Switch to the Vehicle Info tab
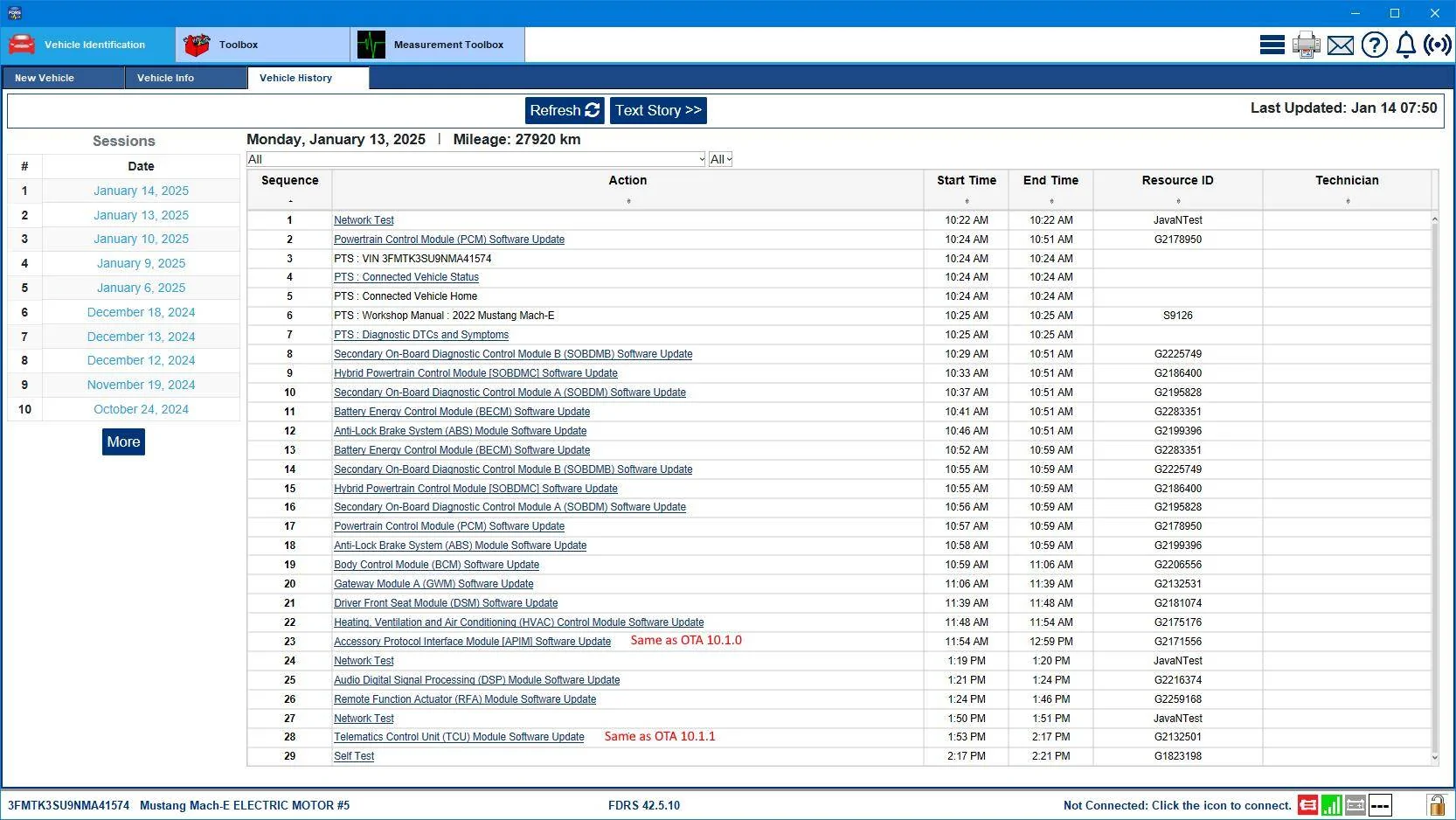The width and height of the screenshot is (1456, 820). coord(186,78)
